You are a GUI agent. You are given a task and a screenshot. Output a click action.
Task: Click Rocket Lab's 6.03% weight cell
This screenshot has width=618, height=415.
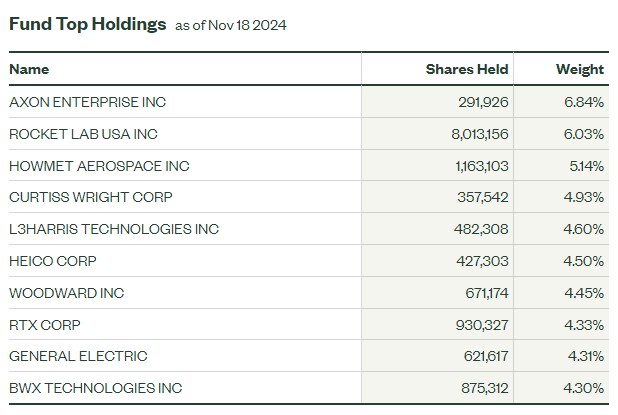coord(584,134)
